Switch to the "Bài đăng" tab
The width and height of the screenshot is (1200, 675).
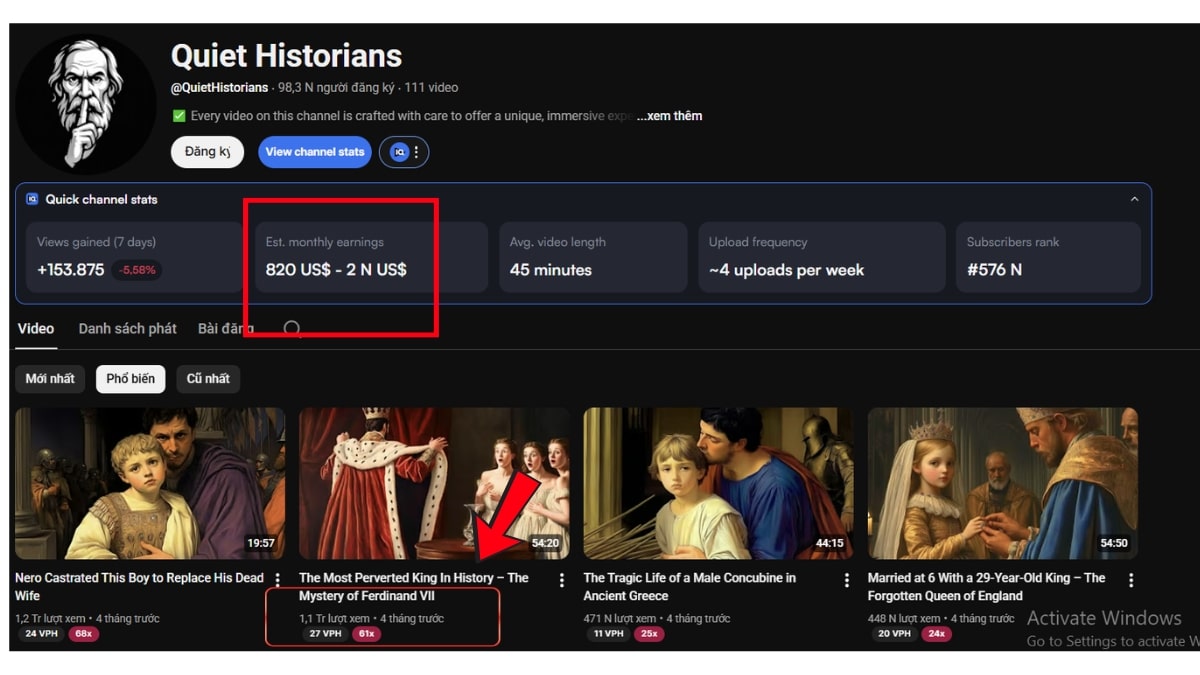[x=226, y=328]
